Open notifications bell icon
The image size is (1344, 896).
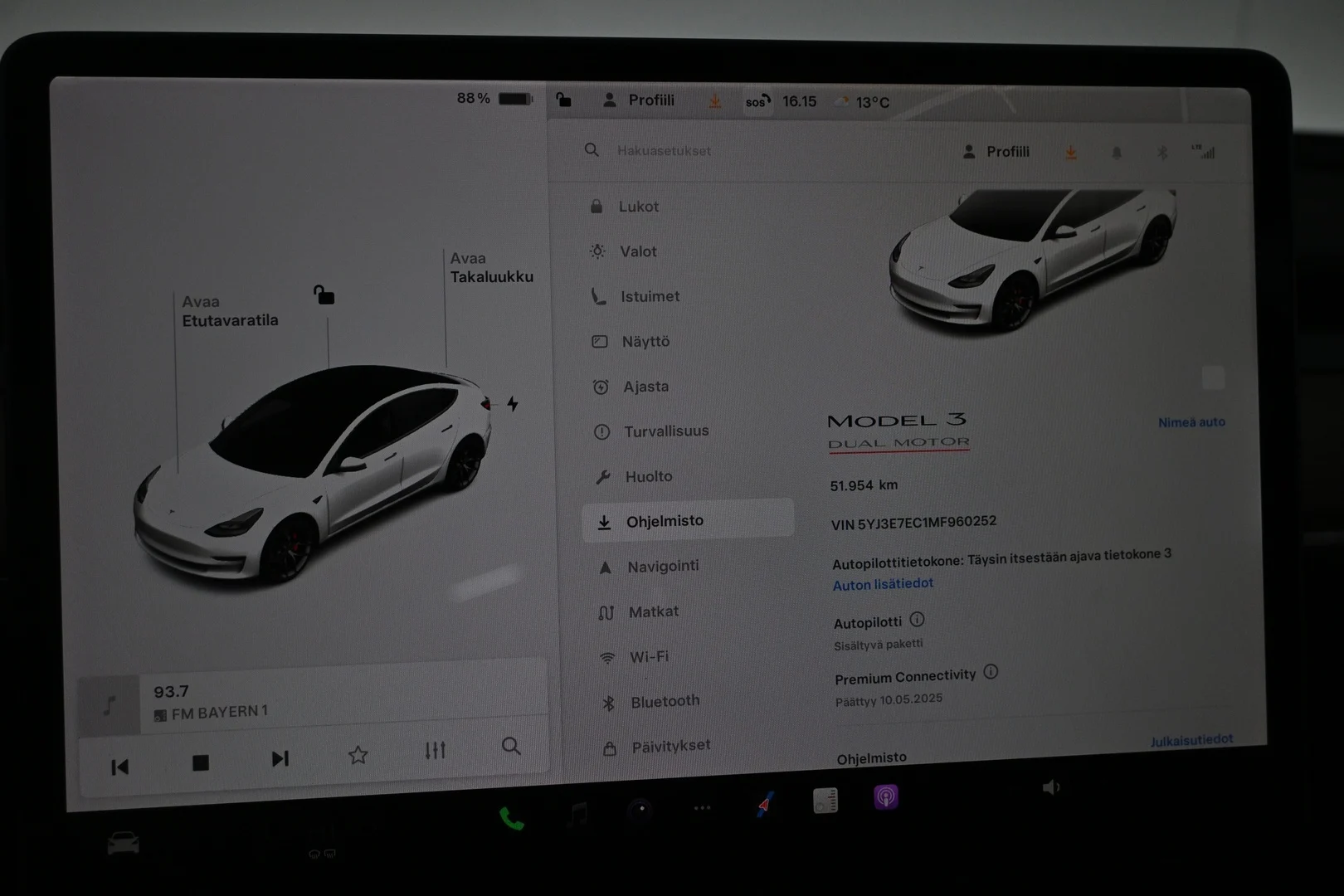coord(1117,153)
